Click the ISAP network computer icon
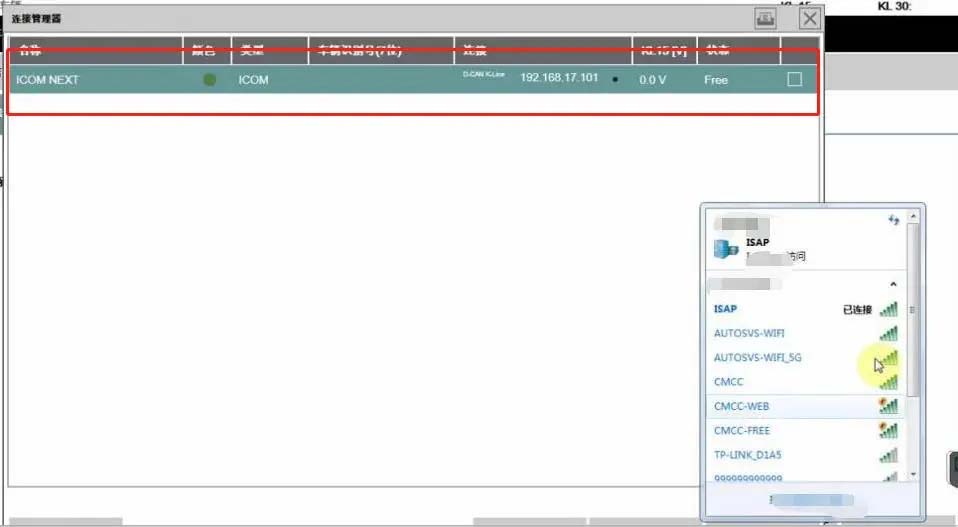The width and height of the screenshot is (958, 527). coord(726,249)
